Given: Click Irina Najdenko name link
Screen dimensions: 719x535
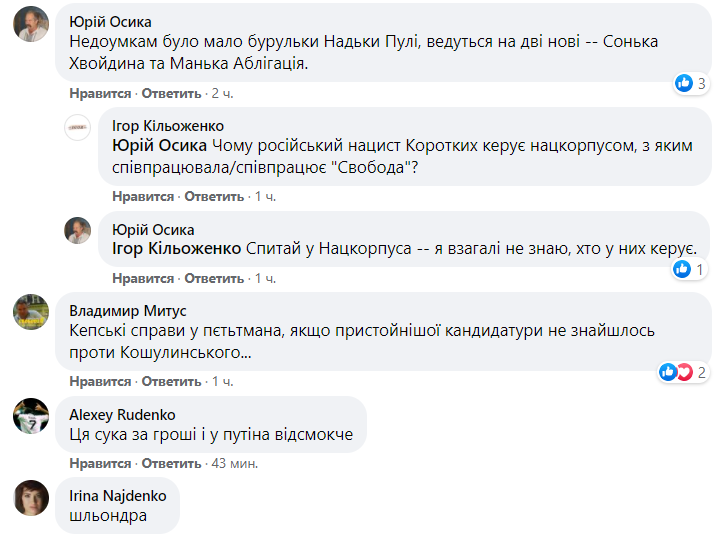Looking at the screenshot, I should click(118, 495).
